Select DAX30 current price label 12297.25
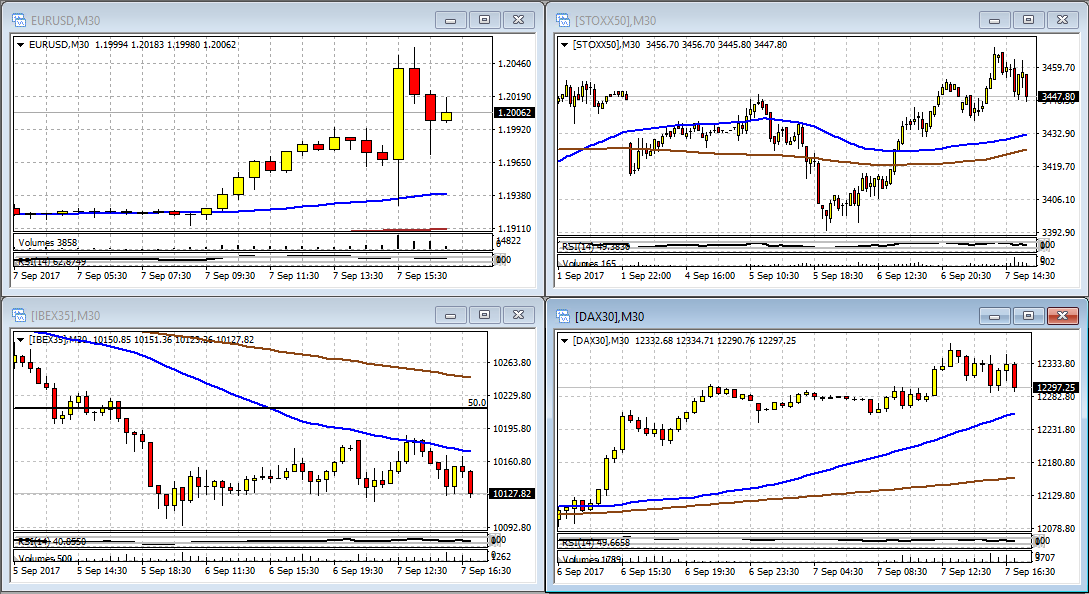The height and width of the screenshot is (594, 1089). click(x=1056, y=388)
